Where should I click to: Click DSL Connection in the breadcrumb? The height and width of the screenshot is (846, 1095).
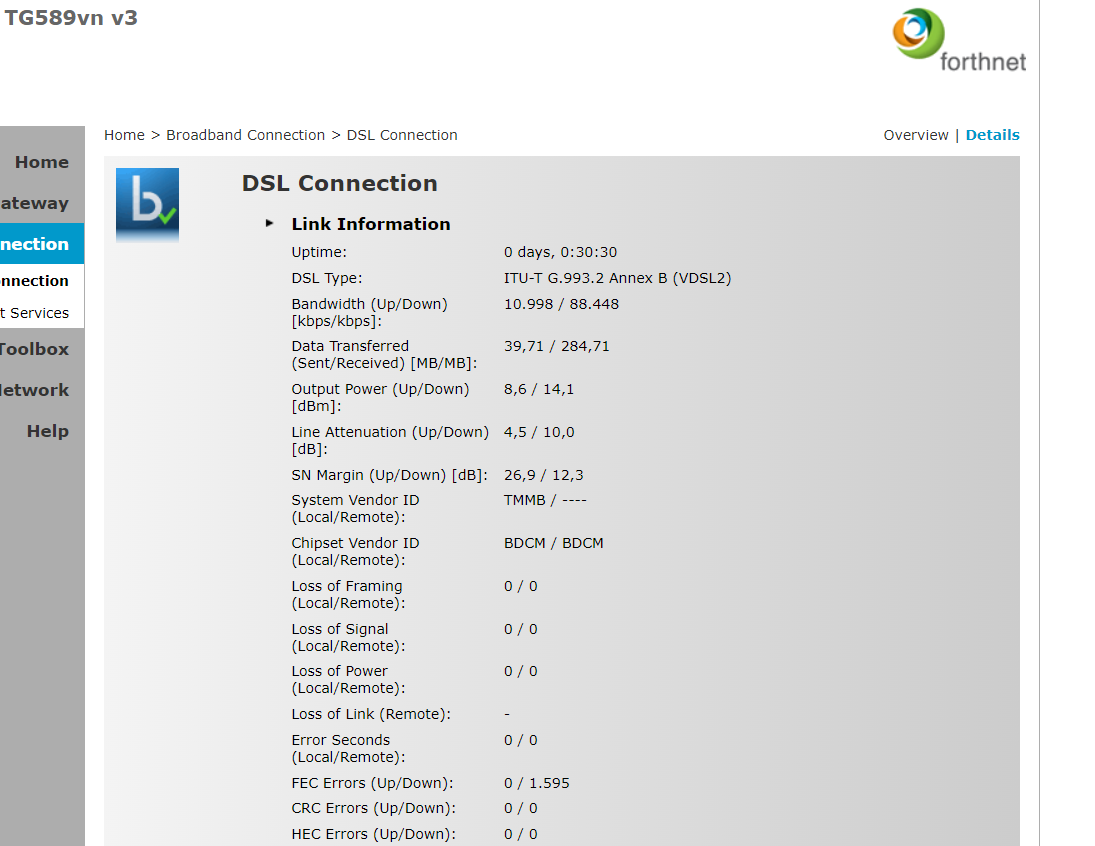pyautogui.click(x=402, y=135)
